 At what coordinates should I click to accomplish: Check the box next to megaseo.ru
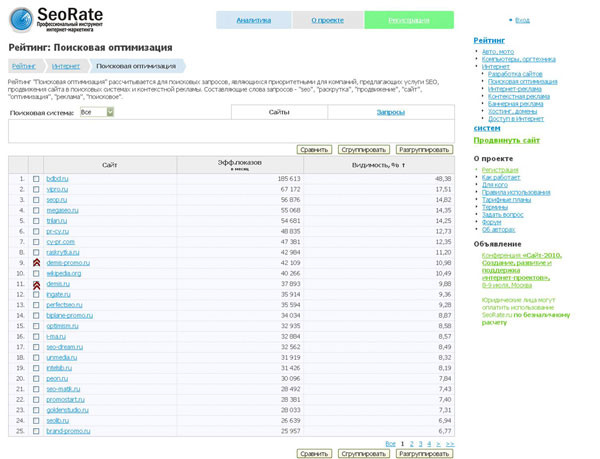(36, 210)
